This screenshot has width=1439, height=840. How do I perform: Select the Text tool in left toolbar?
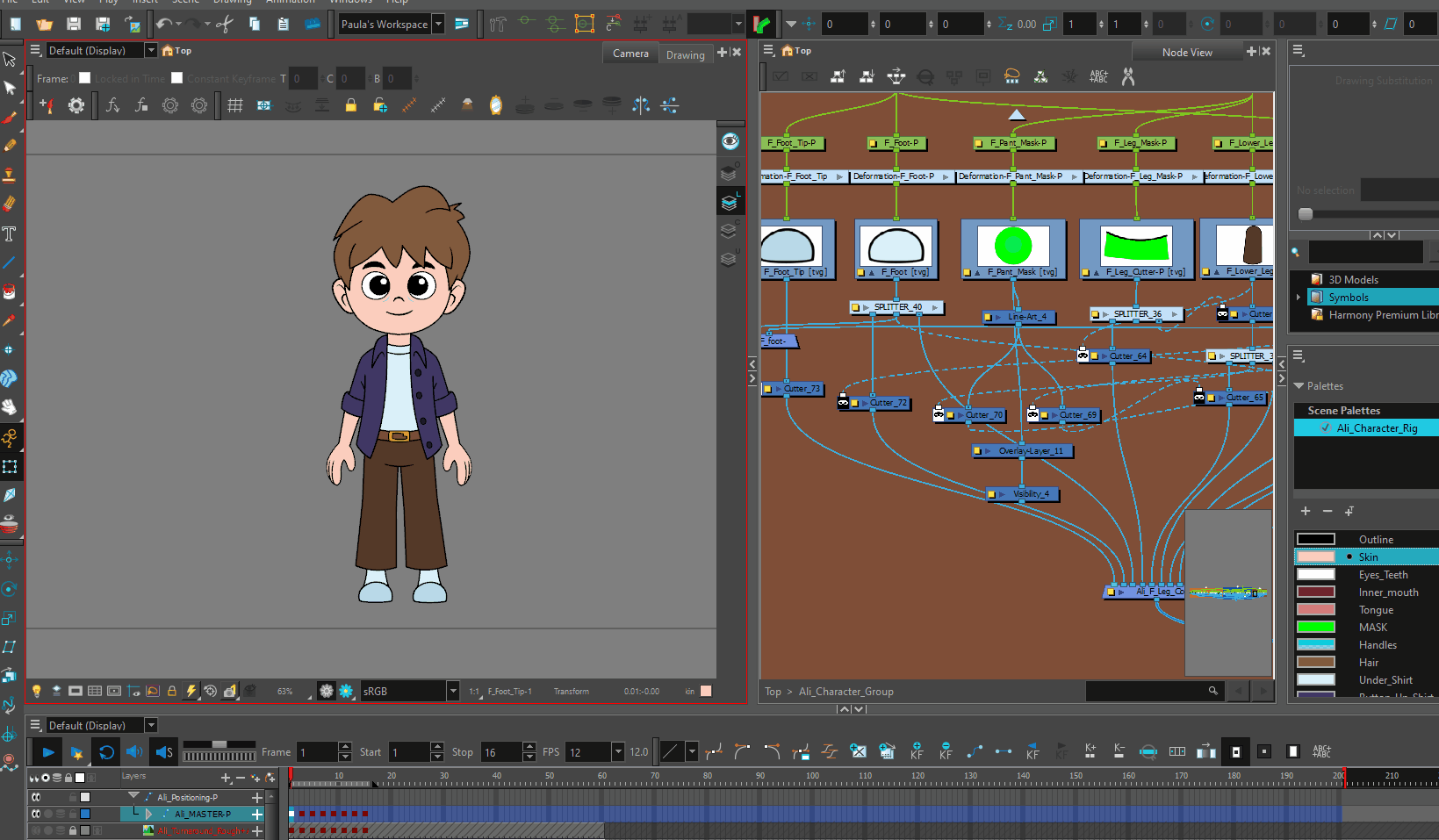tap(10, 234)
